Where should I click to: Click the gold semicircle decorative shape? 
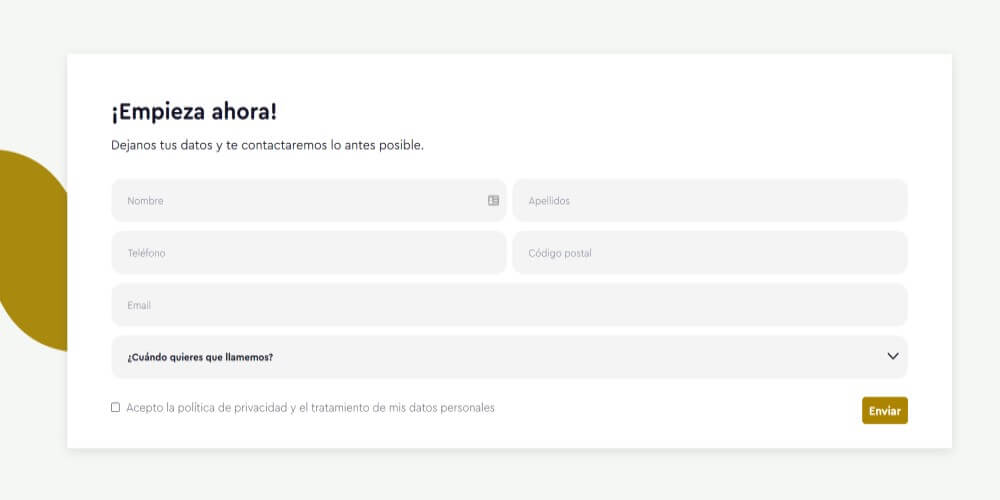32,250
